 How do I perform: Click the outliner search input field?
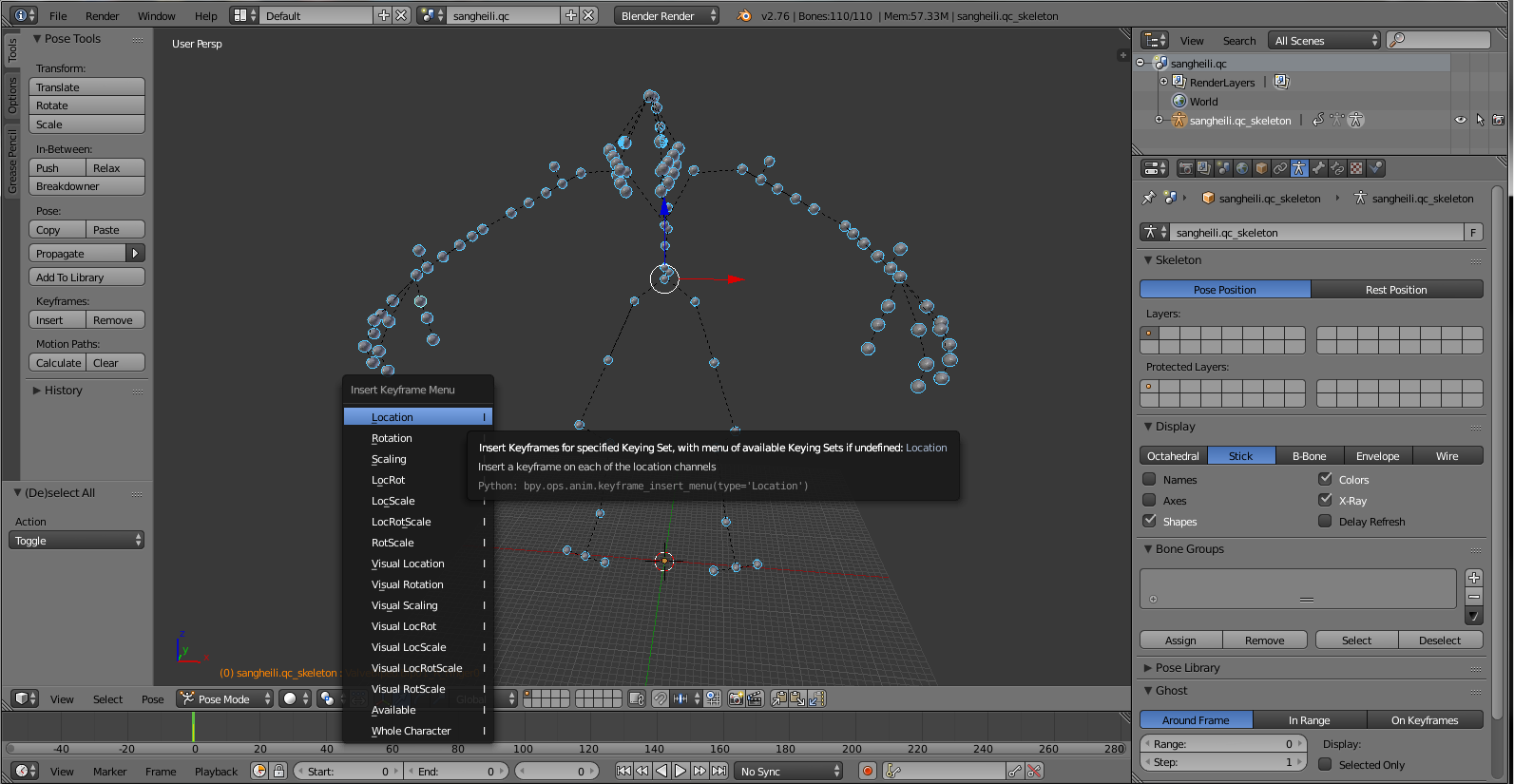[x=1438, y=40]
